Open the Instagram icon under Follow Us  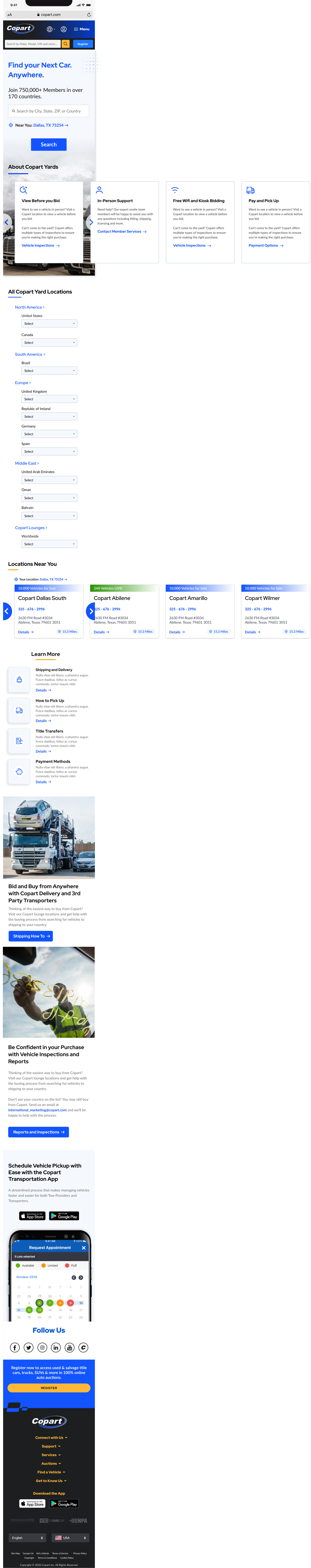[x=42, y=1348]
